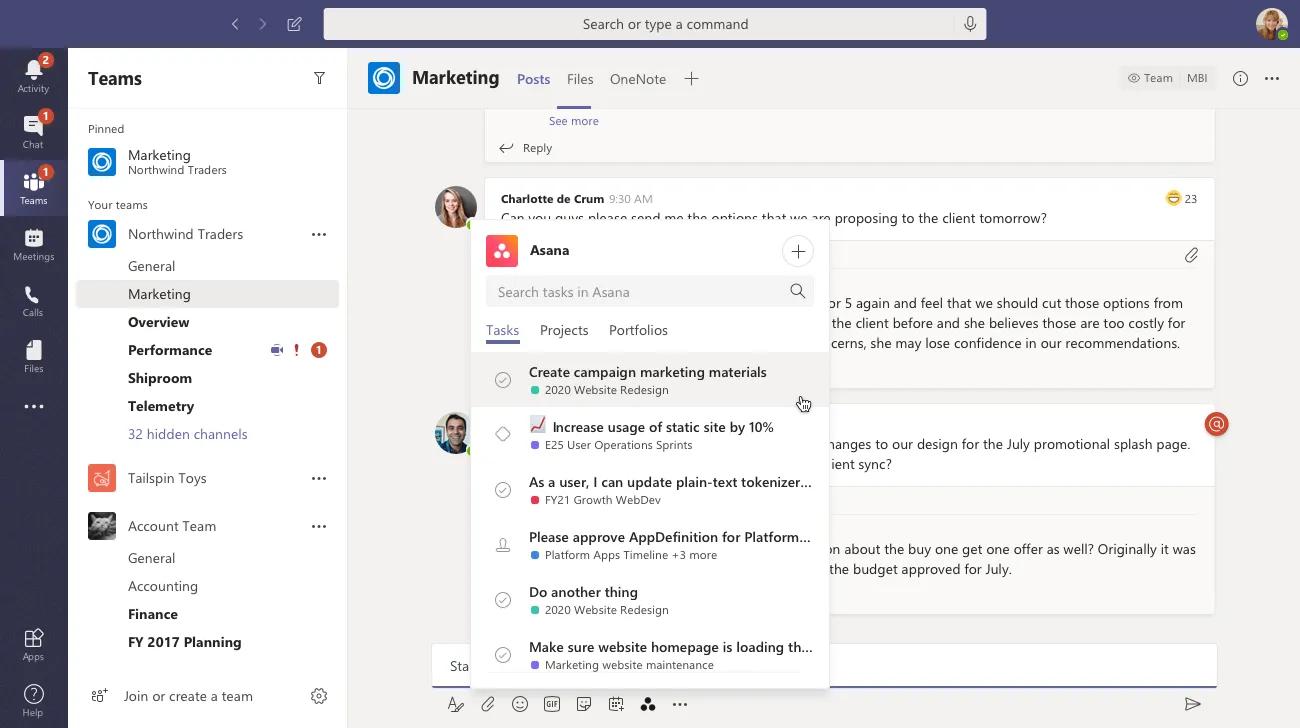This screenshot has height=728, width=1300.
Task: Toggle completion circle for 'Do another thing'
Action: coord(503,600)
